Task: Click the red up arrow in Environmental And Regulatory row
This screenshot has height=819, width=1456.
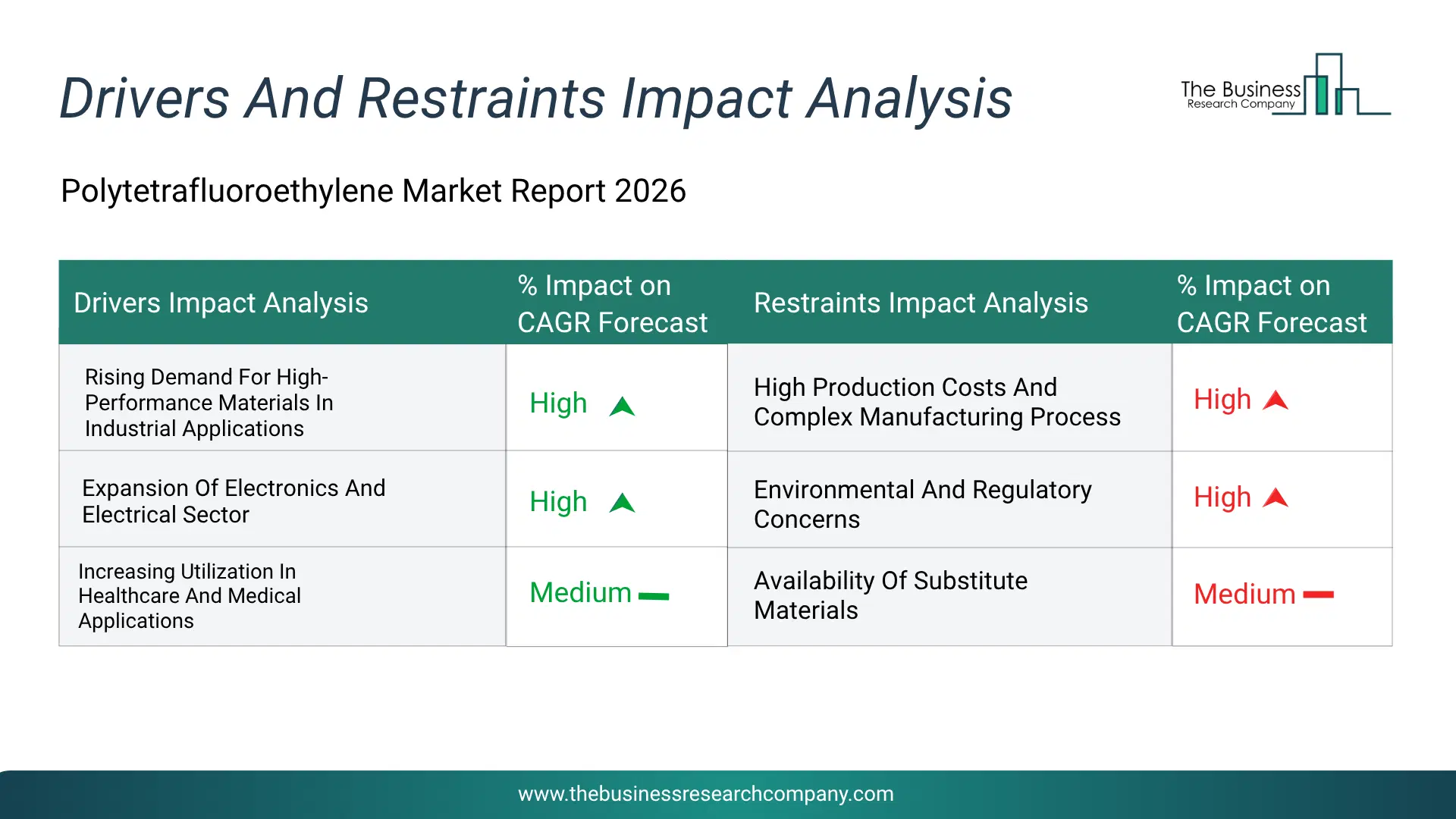Action: click(1276, 497)
